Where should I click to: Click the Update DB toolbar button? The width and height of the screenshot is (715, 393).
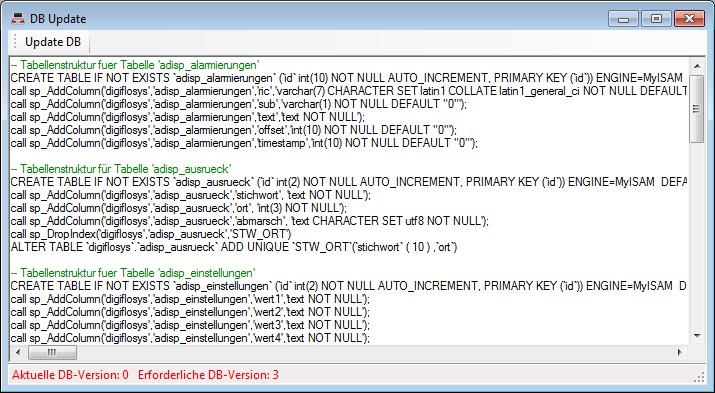(53, 42)
